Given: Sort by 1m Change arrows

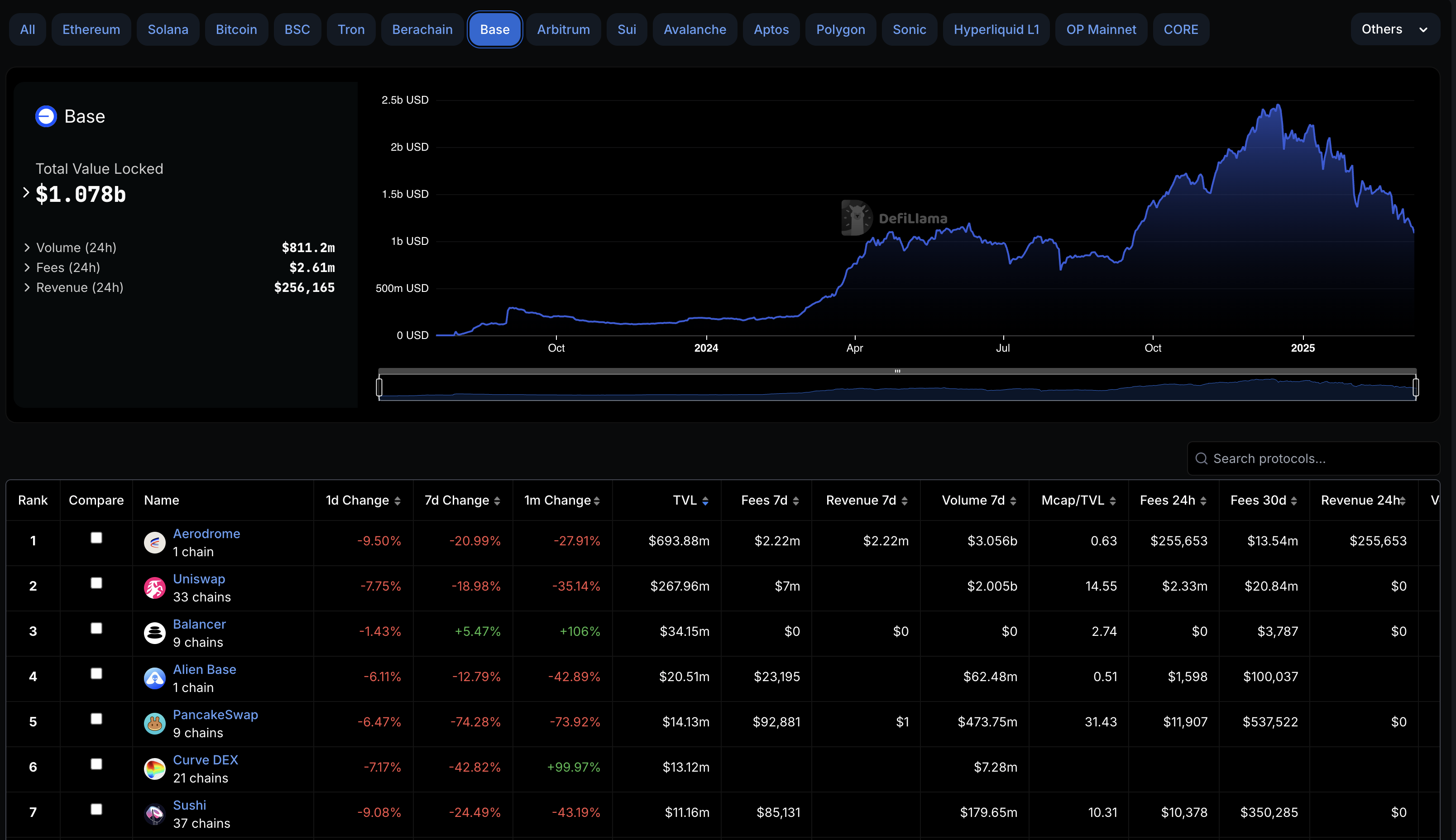Looking at the screenshot, I should coord(597,501).
